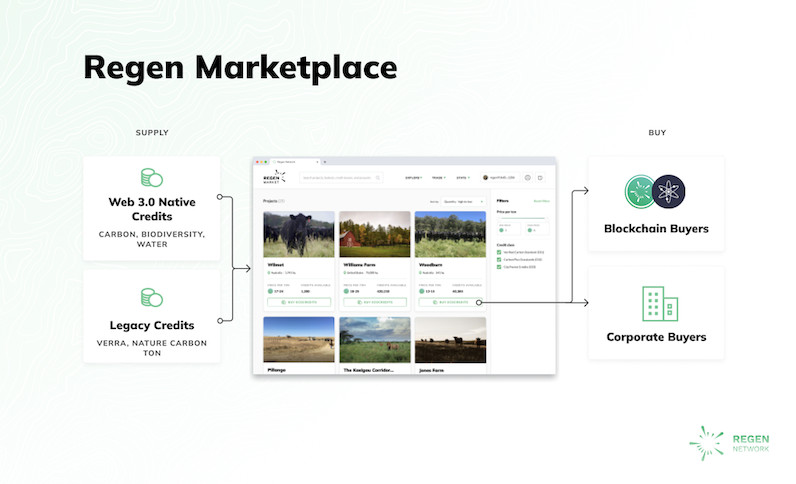
Task: Toggle the third Credit class checkbox
Action: pyautogui.click(x=499, y=267)
